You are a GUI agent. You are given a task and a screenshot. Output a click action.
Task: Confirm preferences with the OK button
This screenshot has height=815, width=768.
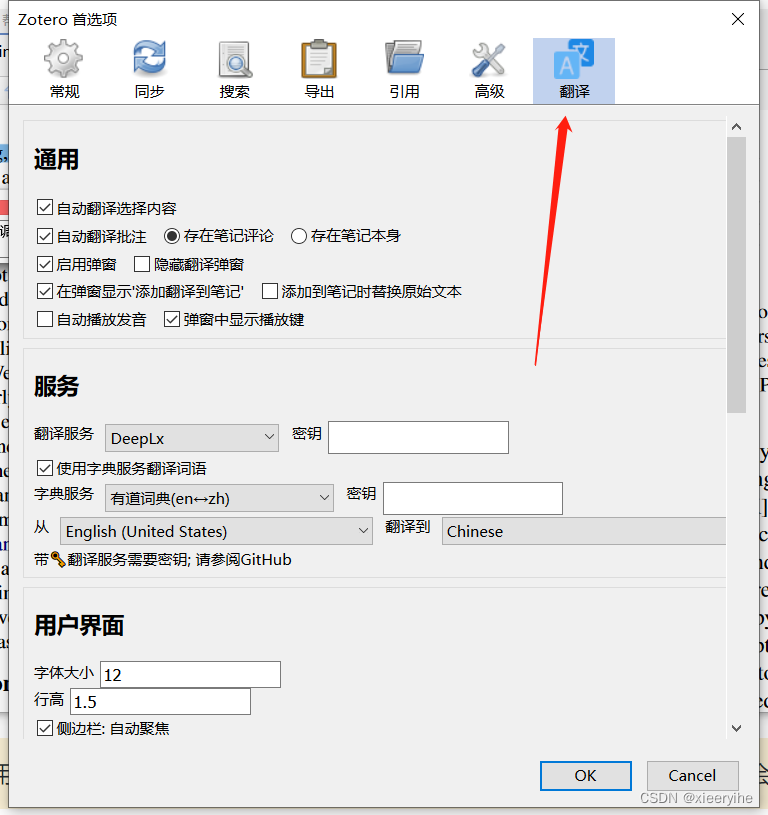point(586,775)
